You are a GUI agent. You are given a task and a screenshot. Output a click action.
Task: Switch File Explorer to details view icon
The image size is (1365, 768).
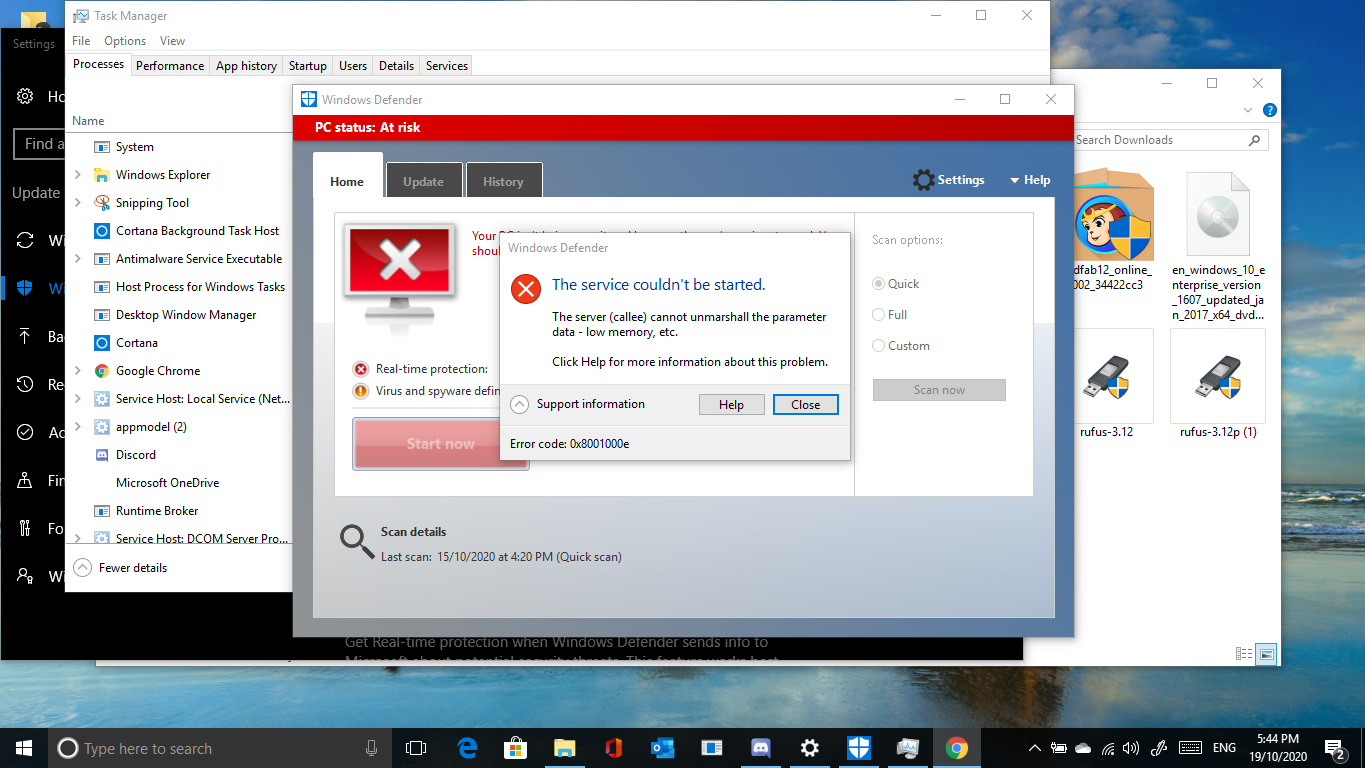tap(1244, 654)
